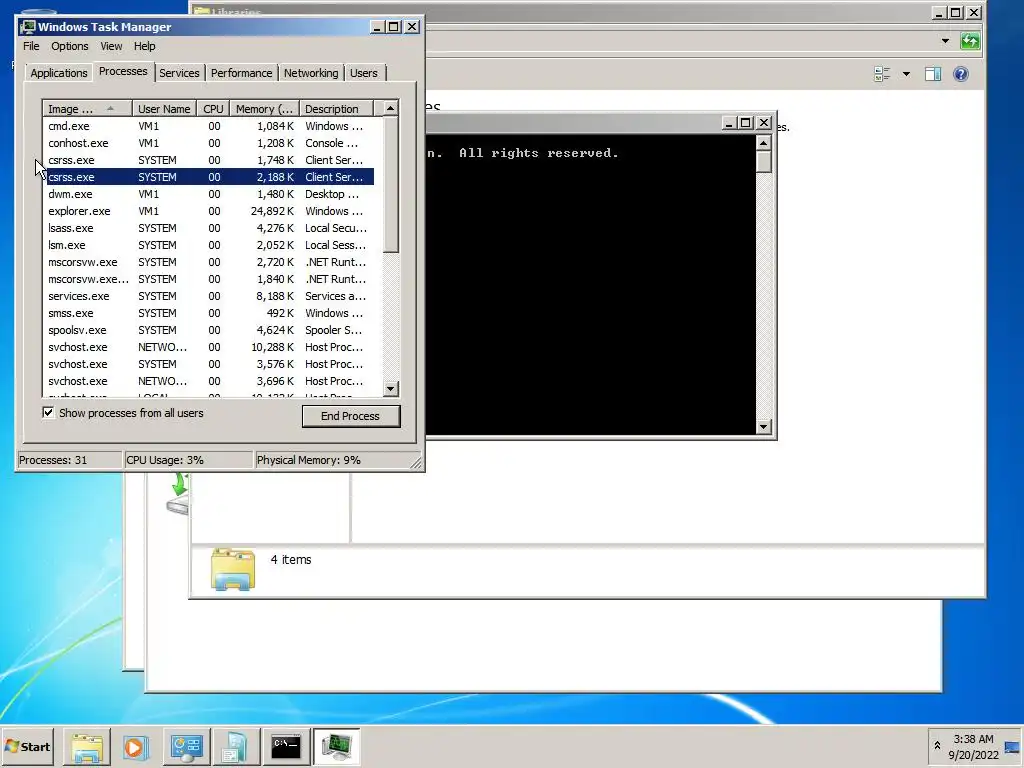Show hidden system tray icons
Viewport: 1024px width, 768px height.
click(x=937, y=746)
